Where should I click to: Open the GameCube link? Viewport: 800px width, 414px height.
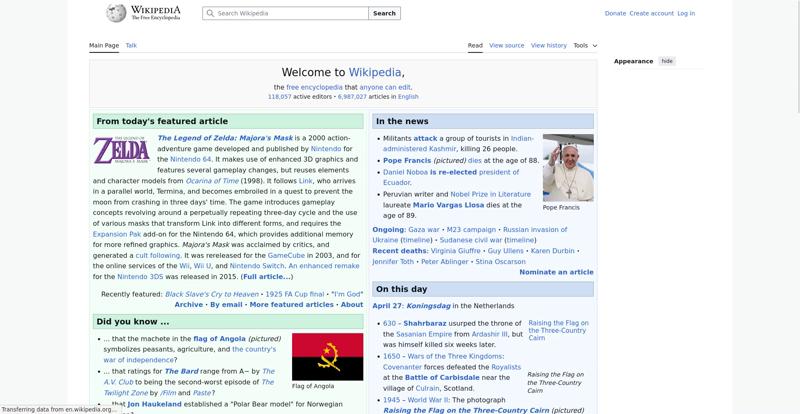click(286, 255)
